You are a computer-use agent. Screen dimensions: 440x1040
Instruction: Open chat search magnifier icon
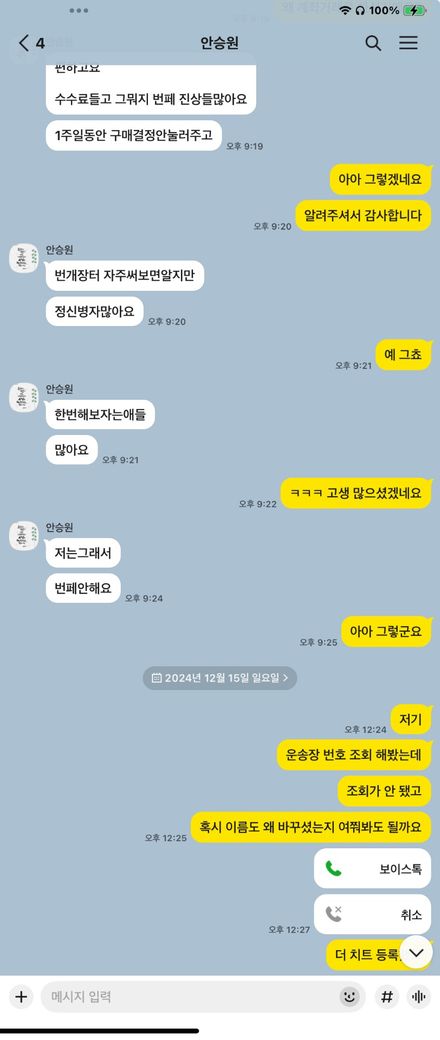[374, 44]
